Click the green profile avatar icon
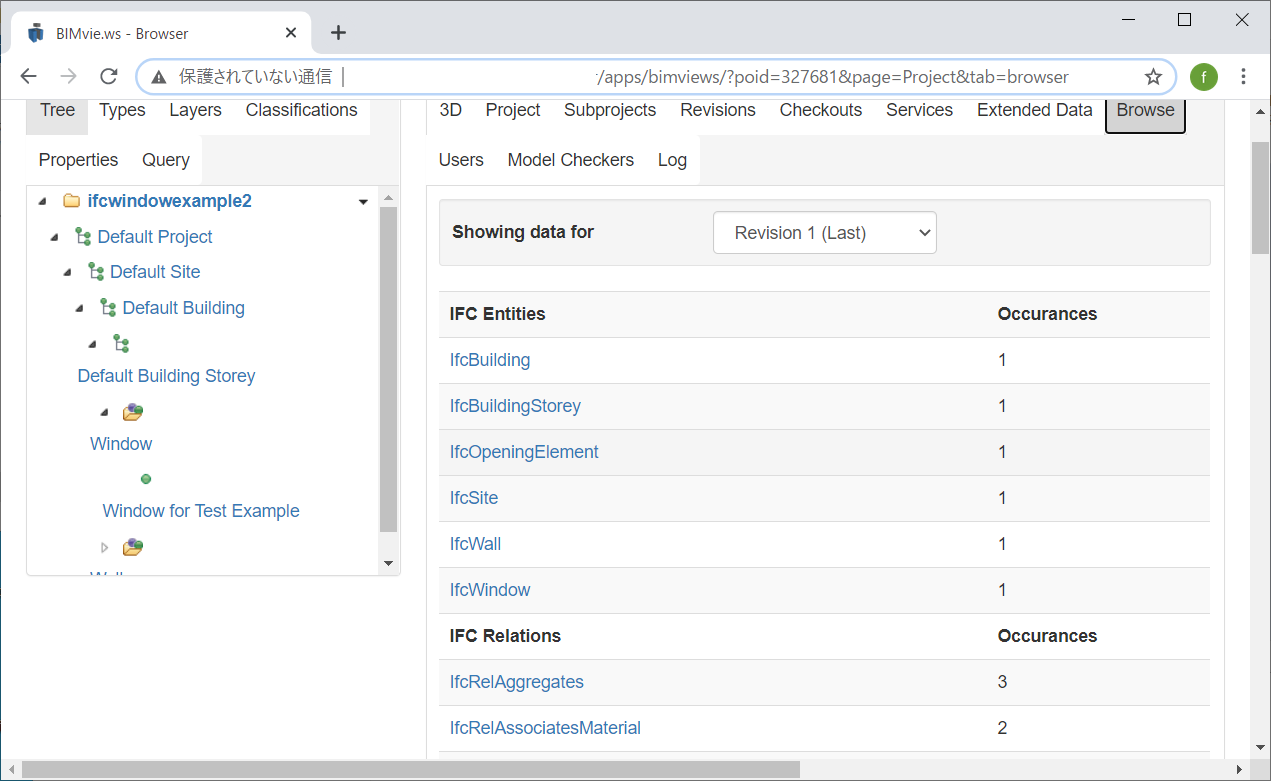The image size is (1271, 781). tap(1203, 76)
